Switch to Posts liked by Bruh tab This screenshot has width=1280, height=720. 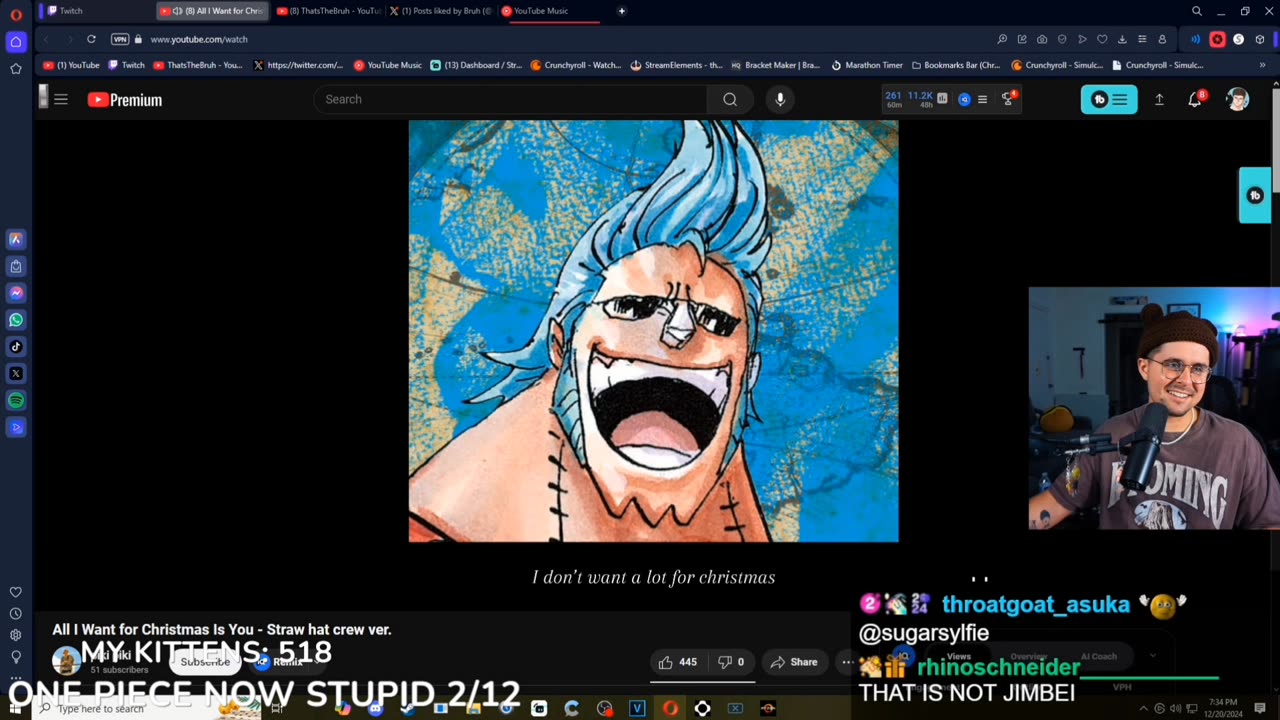pyautogui.click(x=440, y=11)
